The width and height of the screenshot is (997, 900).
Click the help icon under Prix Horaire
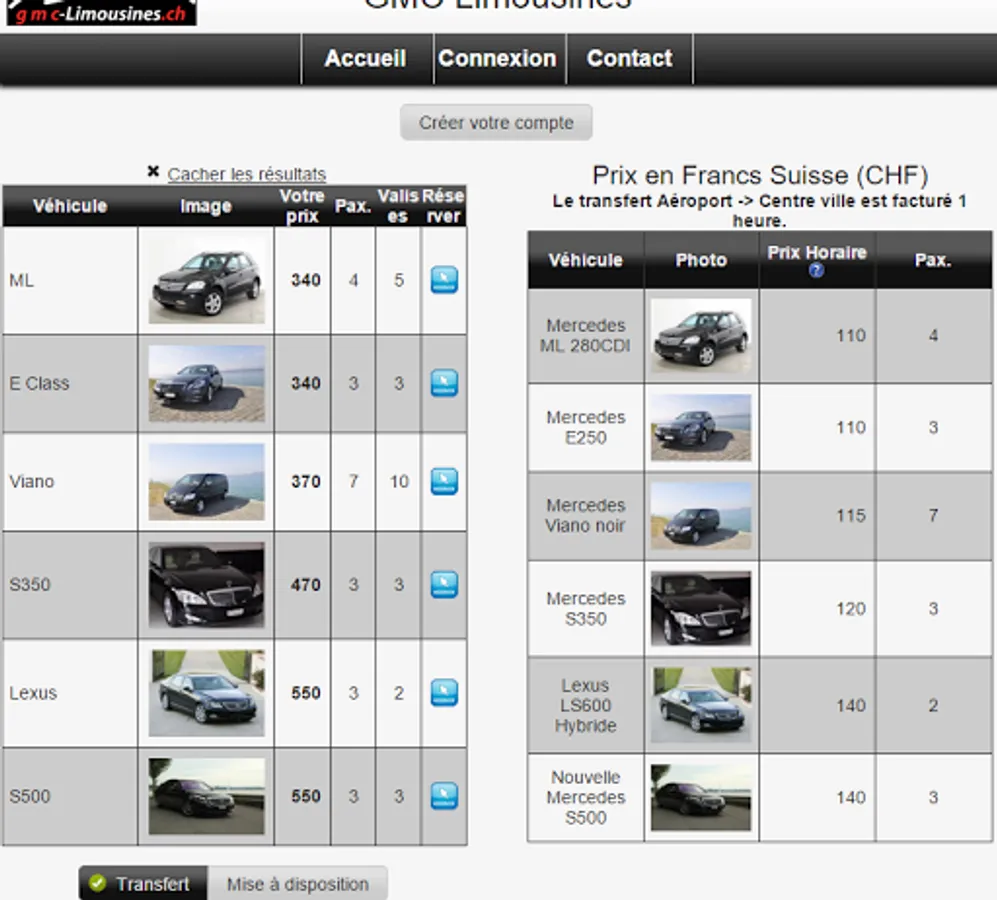(816, 270)
